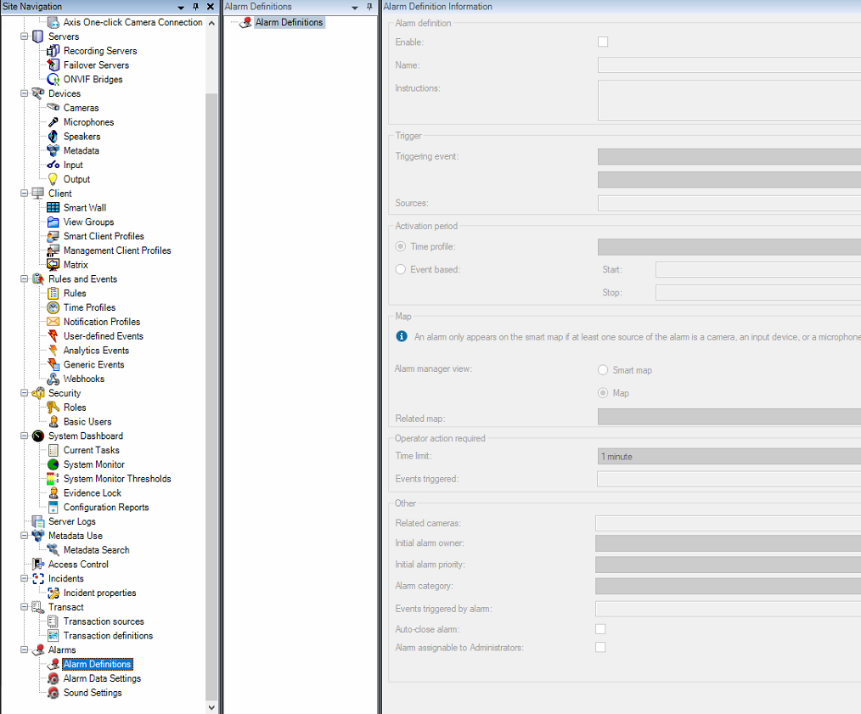Select the Smart map radio button
Image resolution: width=861 pixels, height=714 pixels.
pyautogui.click(x=603, y=370)
